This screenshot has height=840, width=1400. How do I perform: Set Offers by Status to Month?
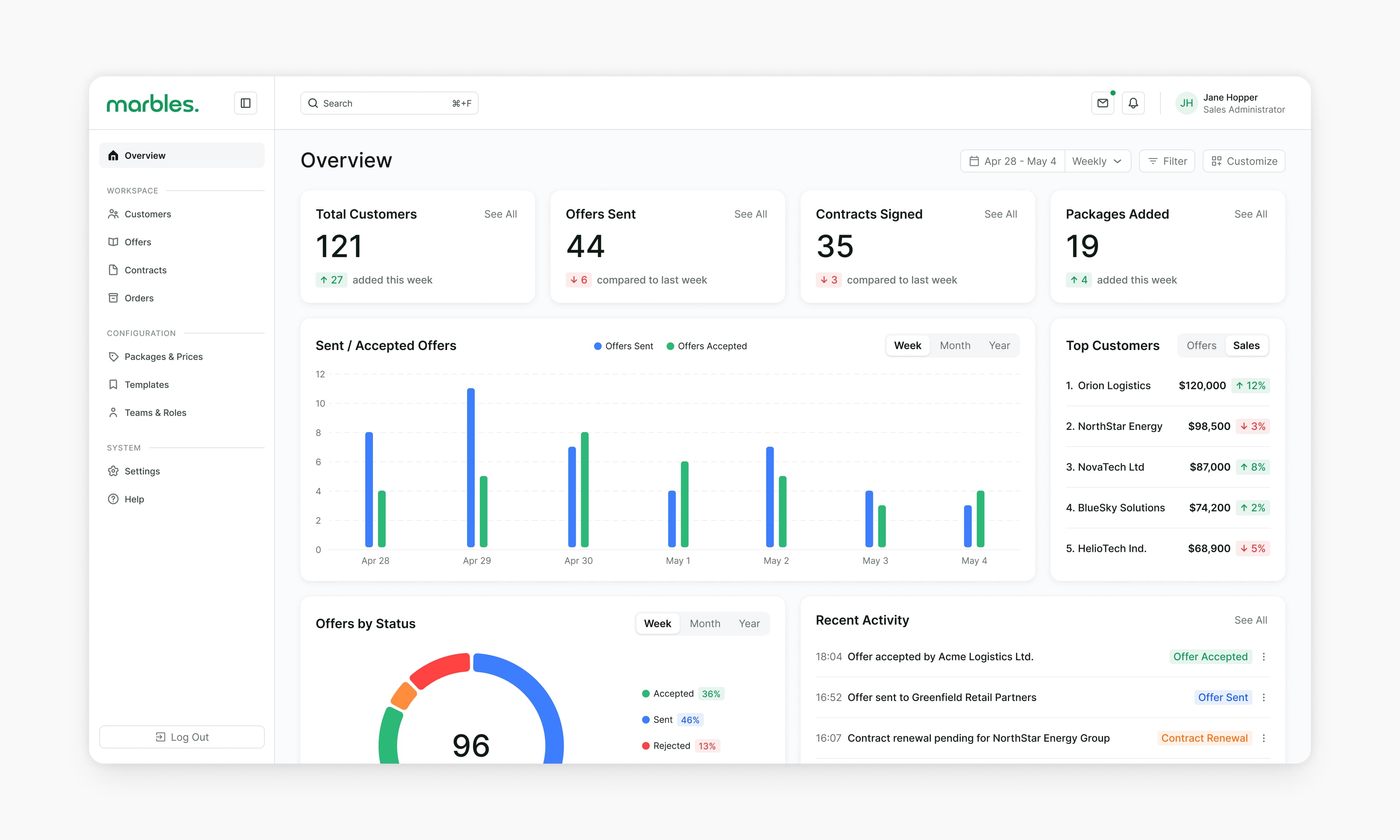tap(705, 623)
